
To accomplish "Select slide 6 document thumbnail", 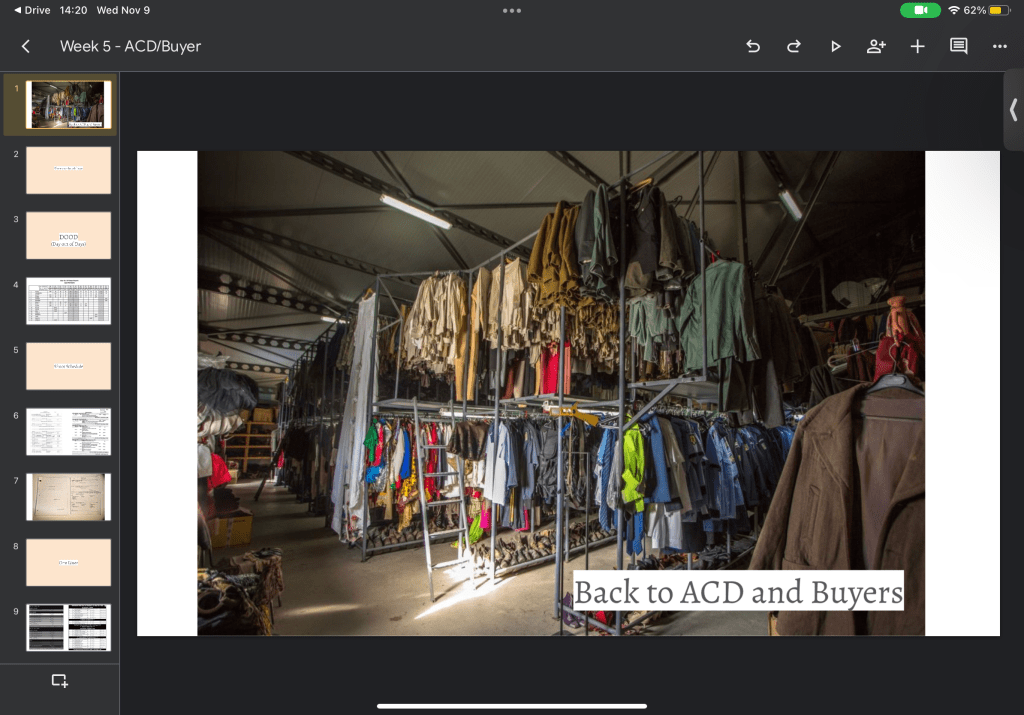I will pos(68,431).
